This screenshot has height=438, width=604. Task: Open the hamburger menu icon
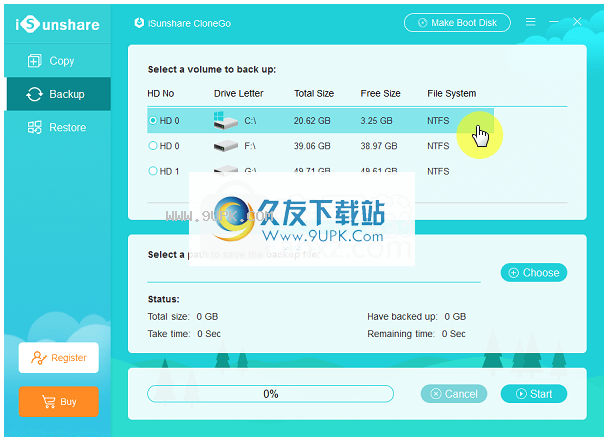point(530,22)
